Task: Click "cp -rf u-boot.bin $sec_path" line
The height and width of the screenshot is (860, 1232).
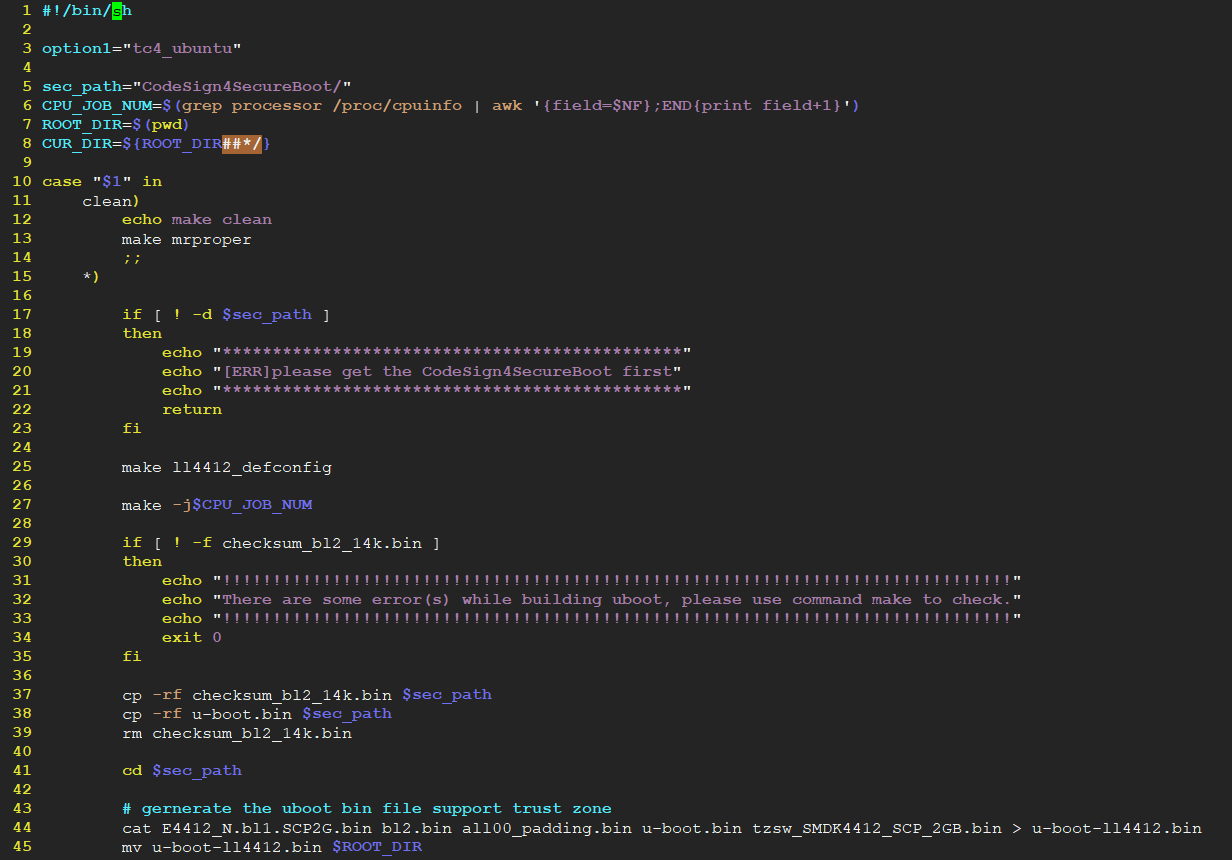Action: [x=257, y=713]
